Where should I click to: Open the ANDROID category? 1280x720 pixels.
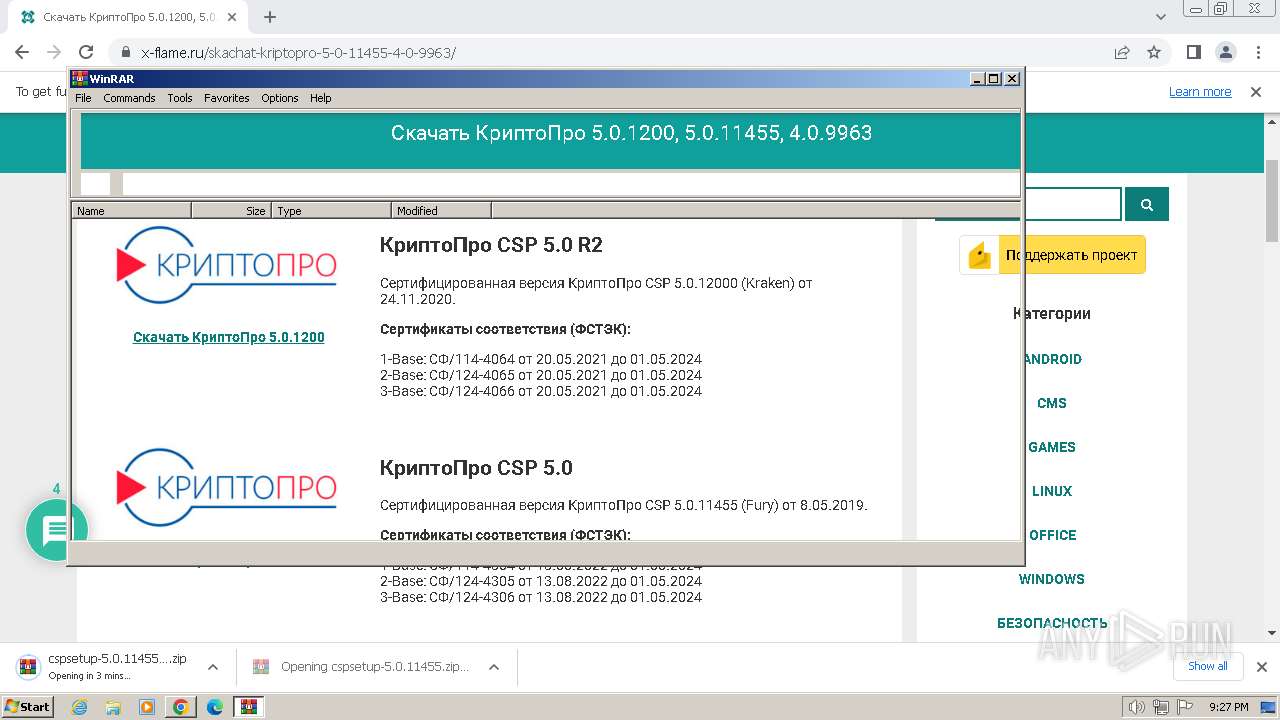coord(1052,359)
